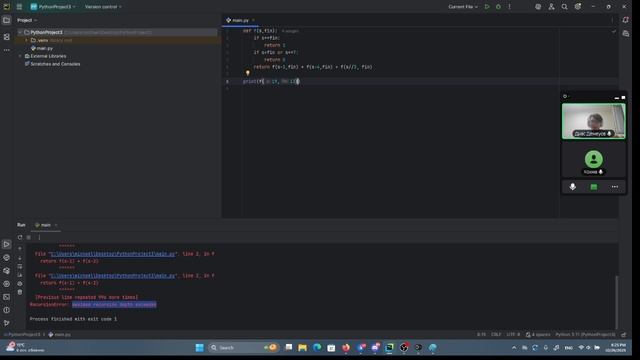The image size is (640, 360).
Task: Clear console output with trash icon
Action: point(20,292)
